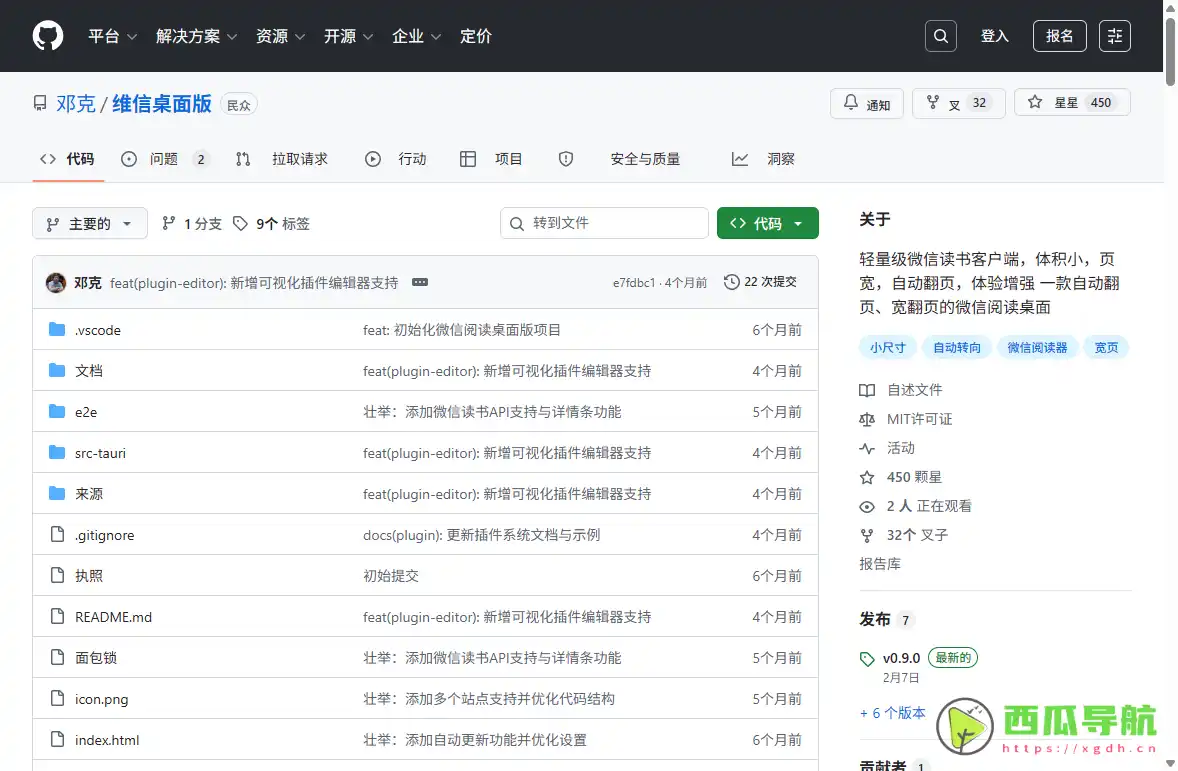Open docs(plugin) commit message for .gitignore
This screenshot has width=1178, height=771.
482,535
